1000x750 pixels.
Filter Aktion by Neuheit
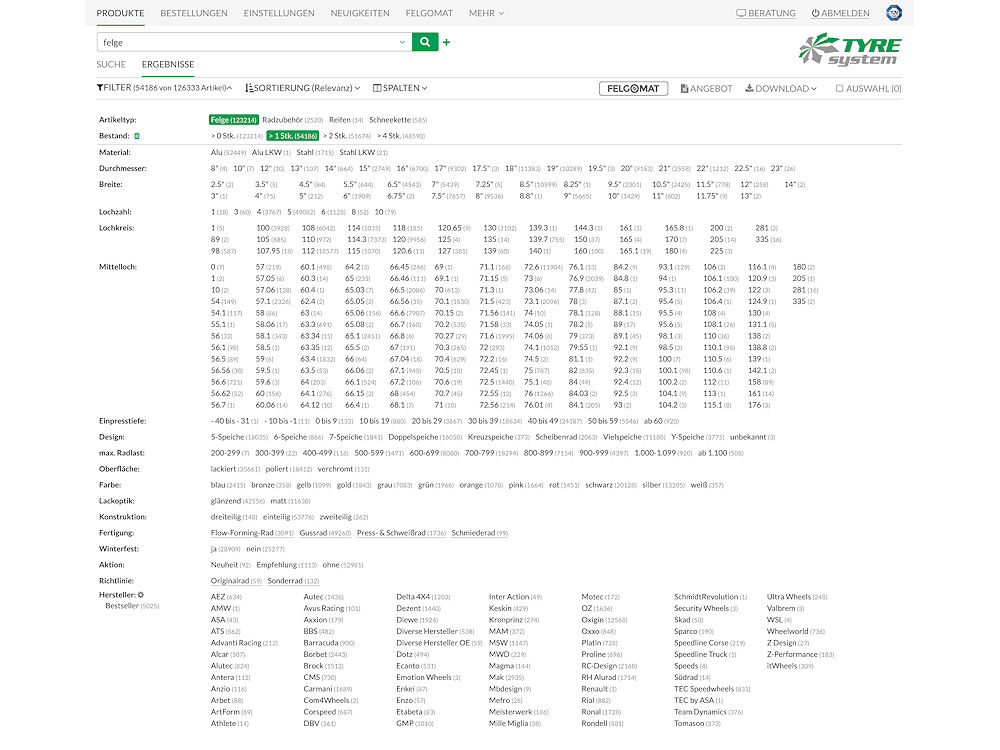[231, 564]
